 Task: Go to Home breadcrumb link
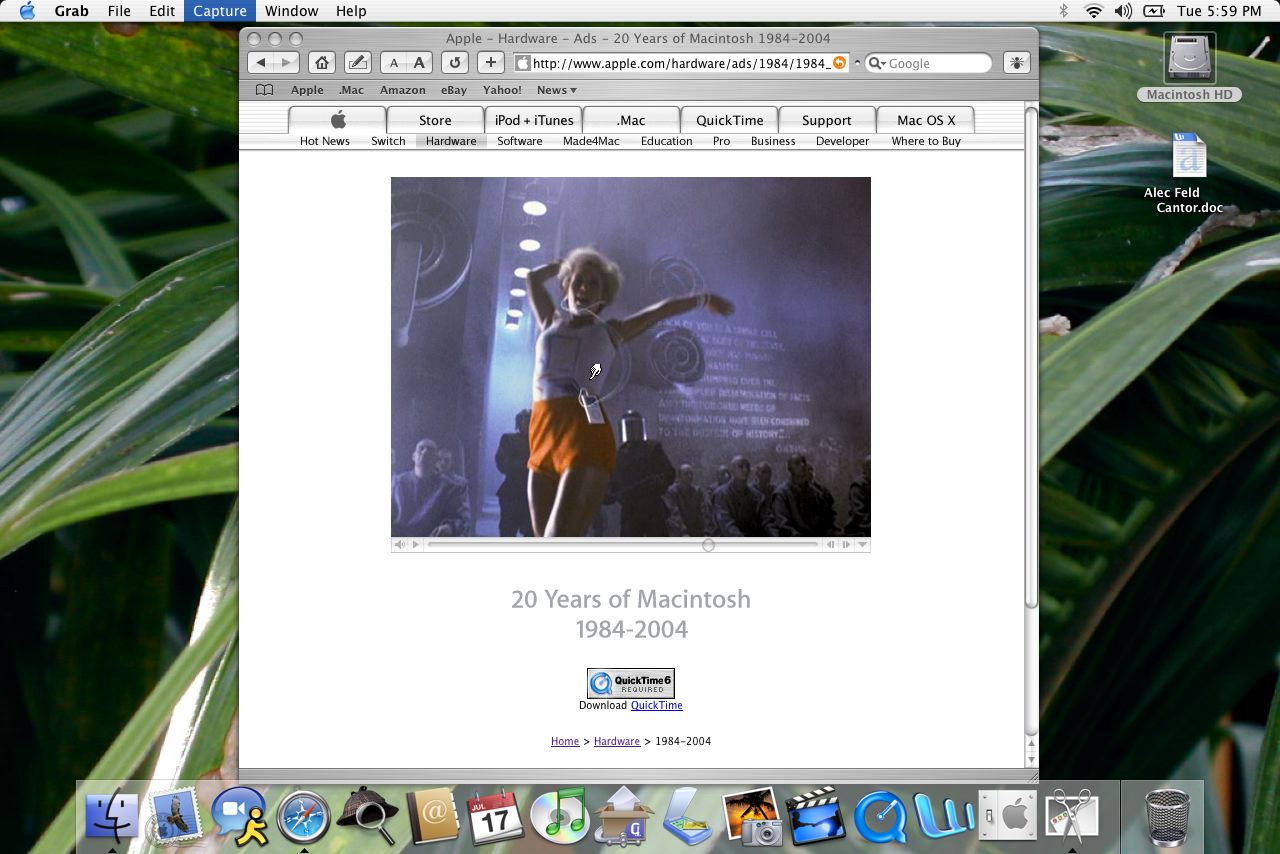tap(565, 741)
